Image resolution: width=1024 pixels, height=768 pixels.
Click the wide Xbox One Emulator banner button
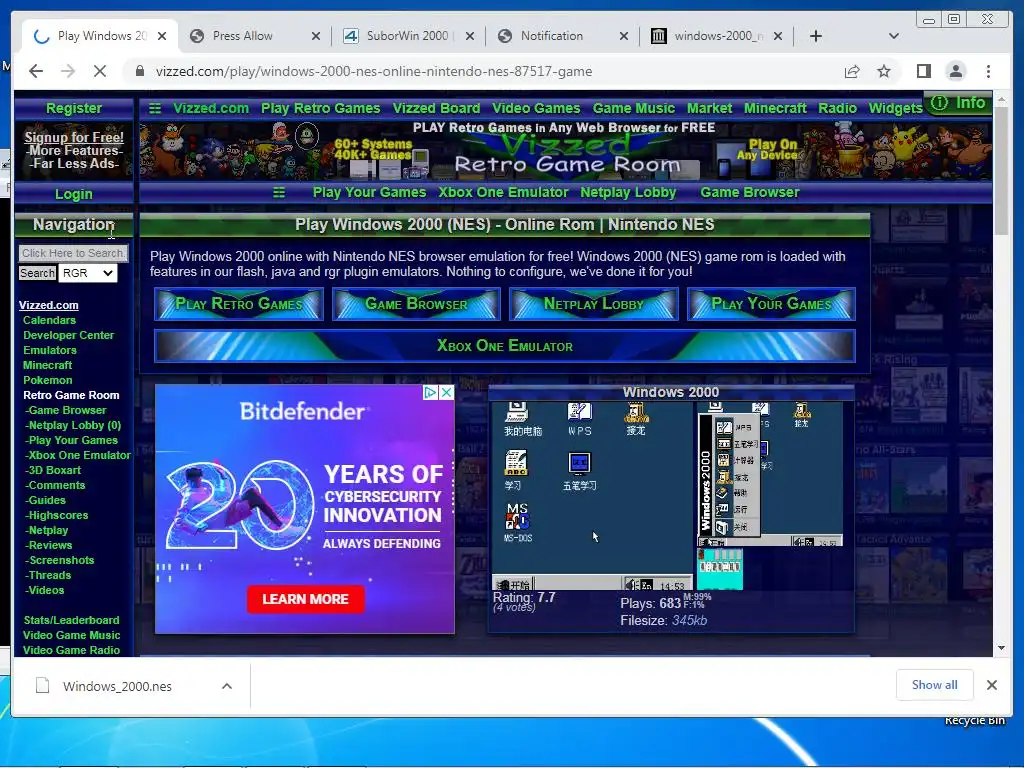505,346
